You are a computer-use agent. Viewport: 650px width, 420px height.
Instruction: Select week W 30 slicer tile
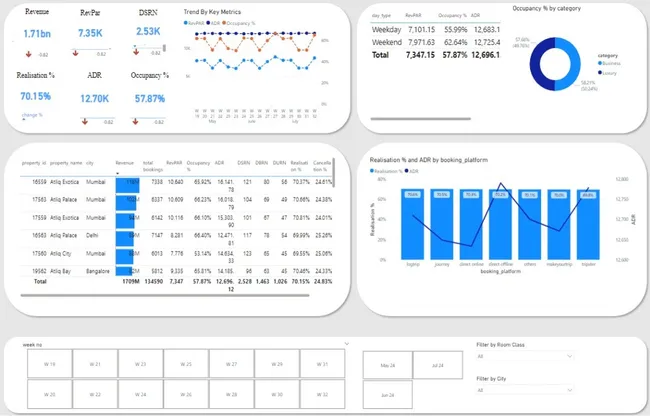[x=277, y=394]
